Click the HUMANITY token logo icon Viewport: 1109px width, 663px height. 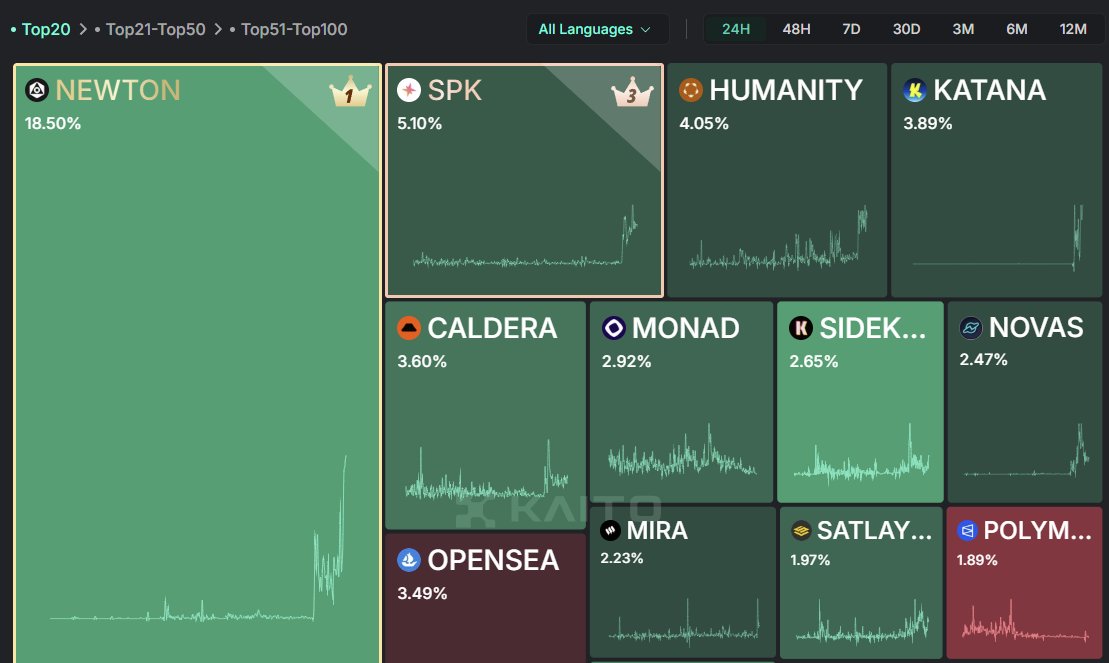coord(690,90)
